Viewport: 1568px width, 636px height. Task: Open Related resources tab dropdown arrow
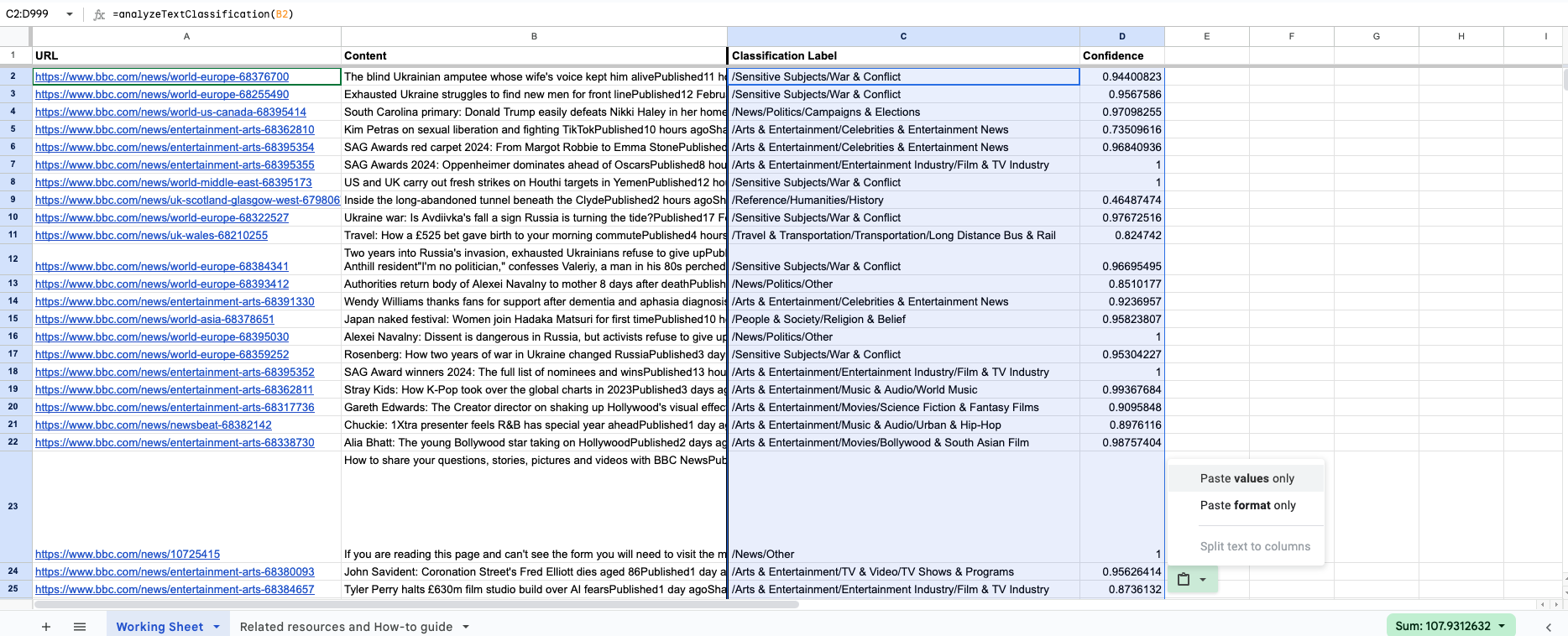coord(466,627)
